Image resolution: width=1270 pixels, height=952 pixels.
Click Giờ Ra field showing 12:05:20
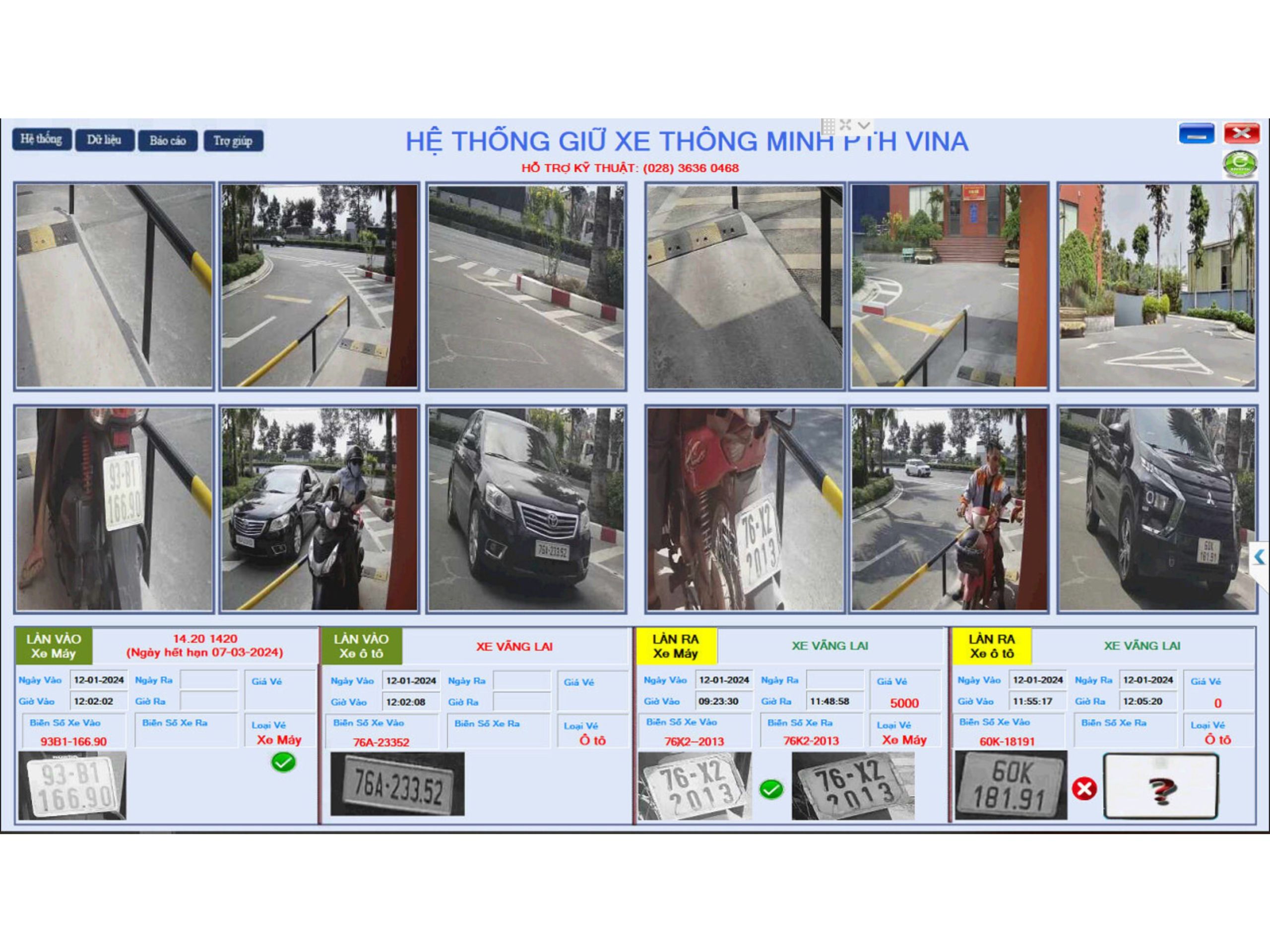1148,701
